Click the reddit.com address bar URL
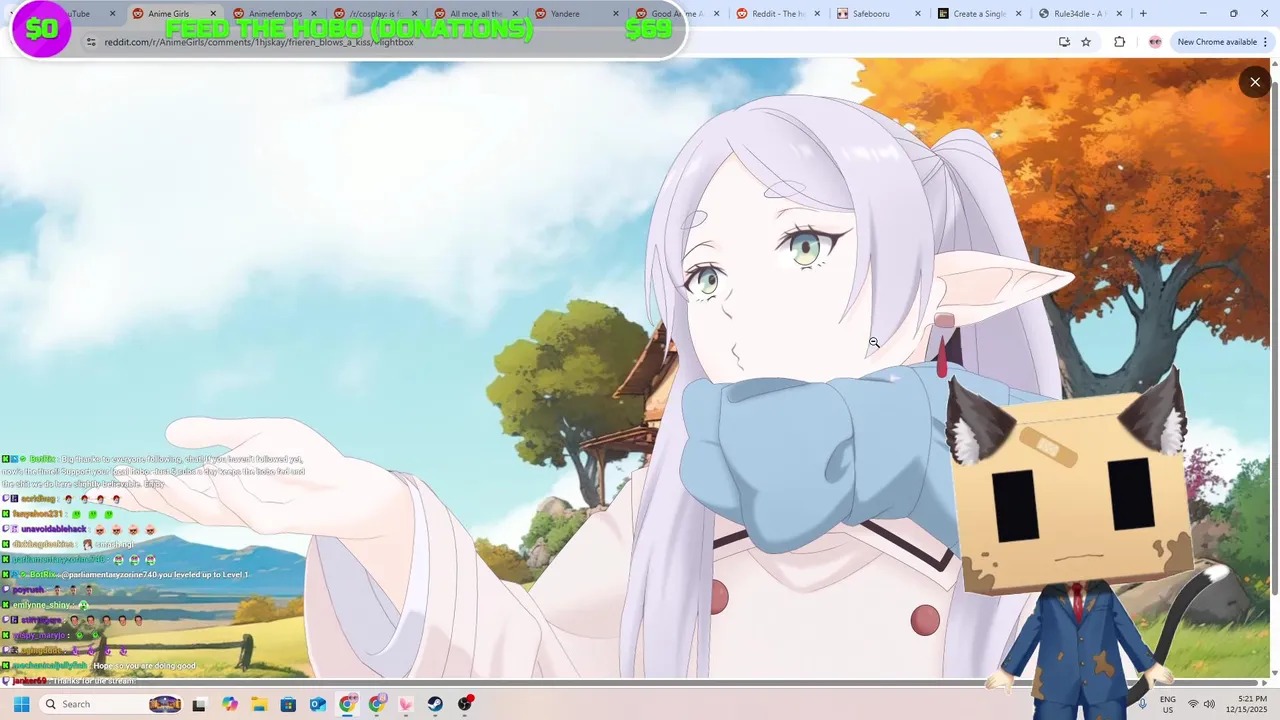 pyautogui.click(x=258, y=42)
